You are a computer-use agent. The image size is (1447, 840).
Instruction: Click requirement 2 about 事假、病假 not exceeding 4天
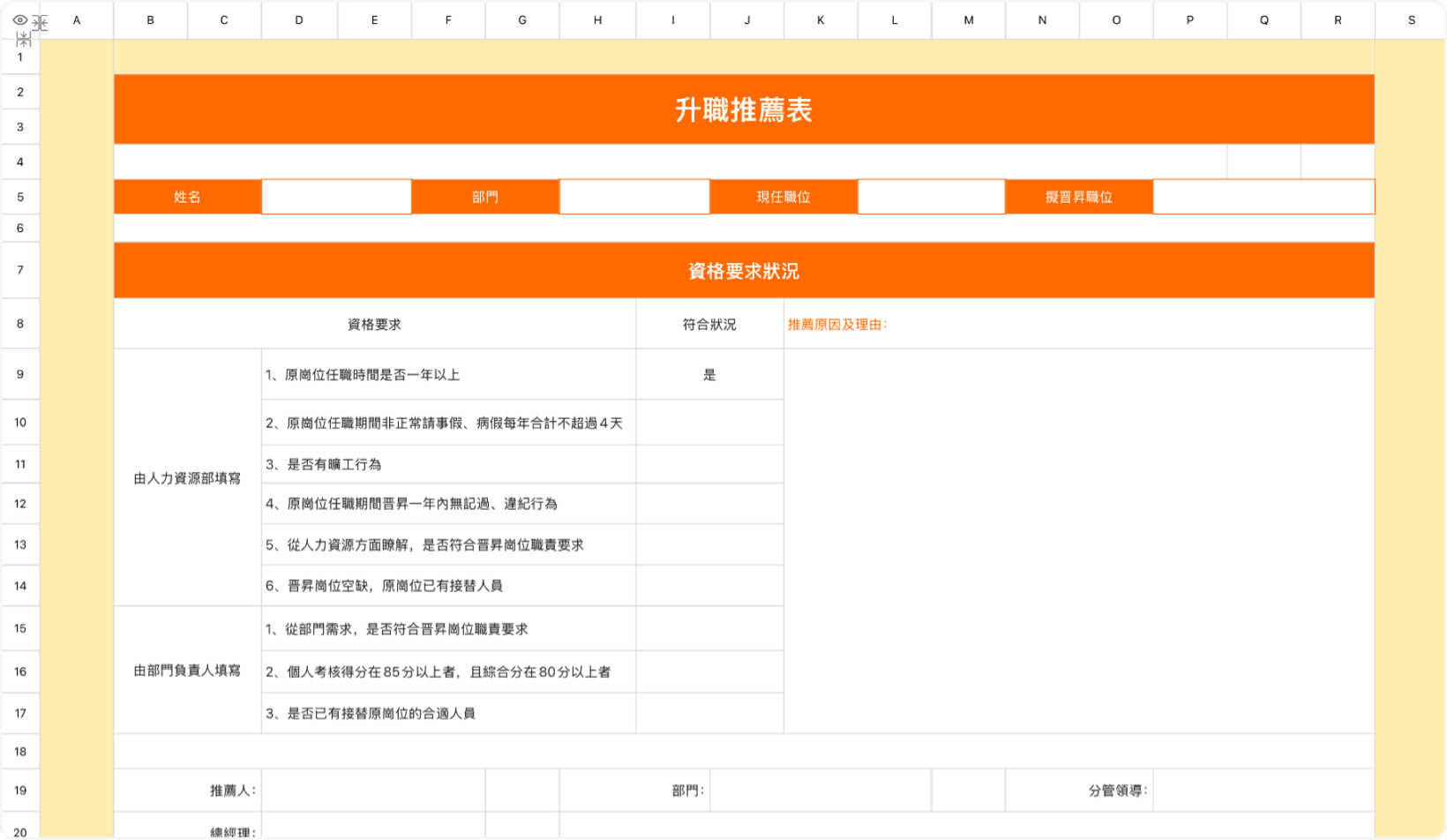pyautogui.click(x=448, y=423)
